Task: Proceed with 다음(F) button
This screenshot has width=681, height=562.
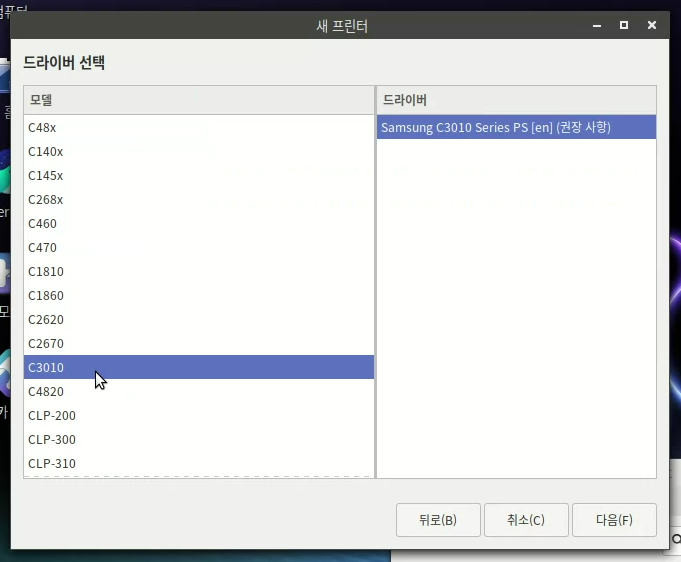Action: tap(614, 520)
